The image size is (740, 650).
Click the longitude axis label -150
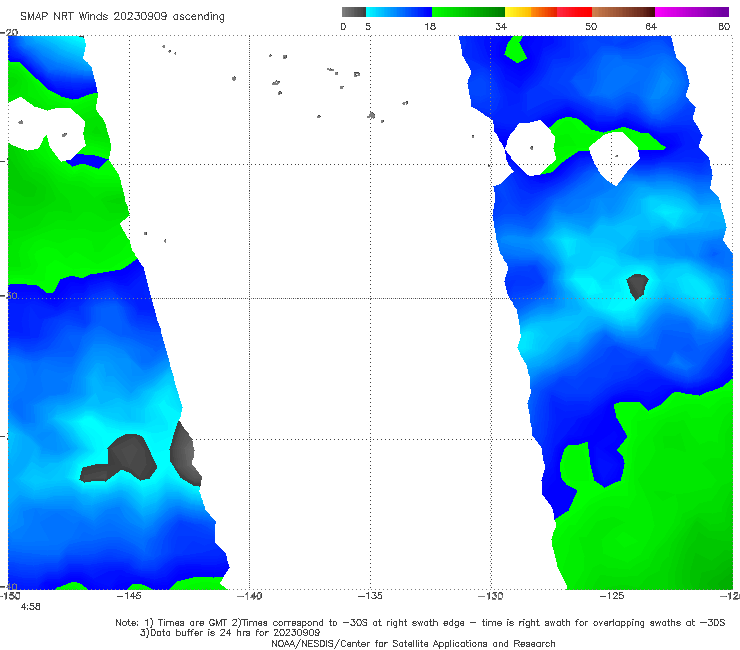tap(10, 596)
